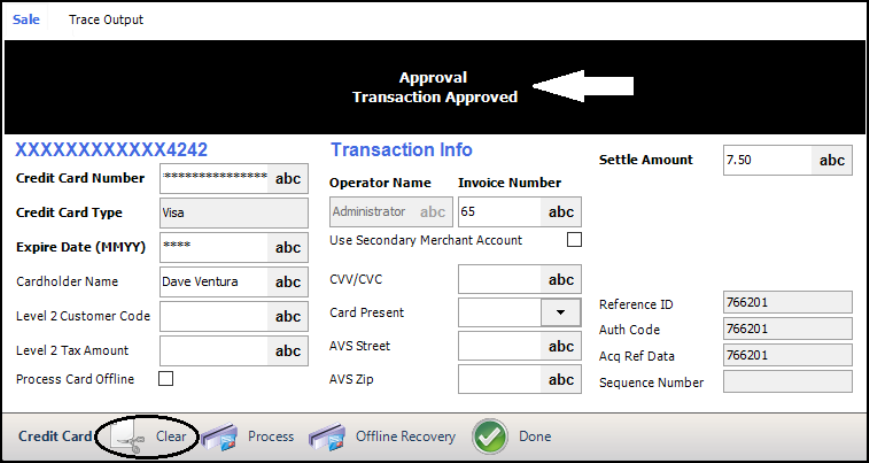The height and width of the screenshot is (463, 869).
Task: Click the Done button label
Action: click(535, 436)
